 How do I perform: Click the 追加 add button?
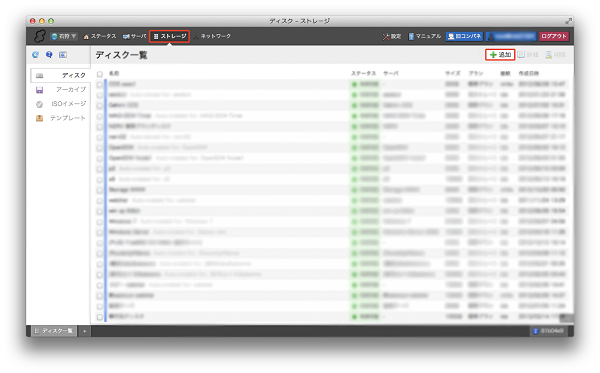click(x=500, y=55)
